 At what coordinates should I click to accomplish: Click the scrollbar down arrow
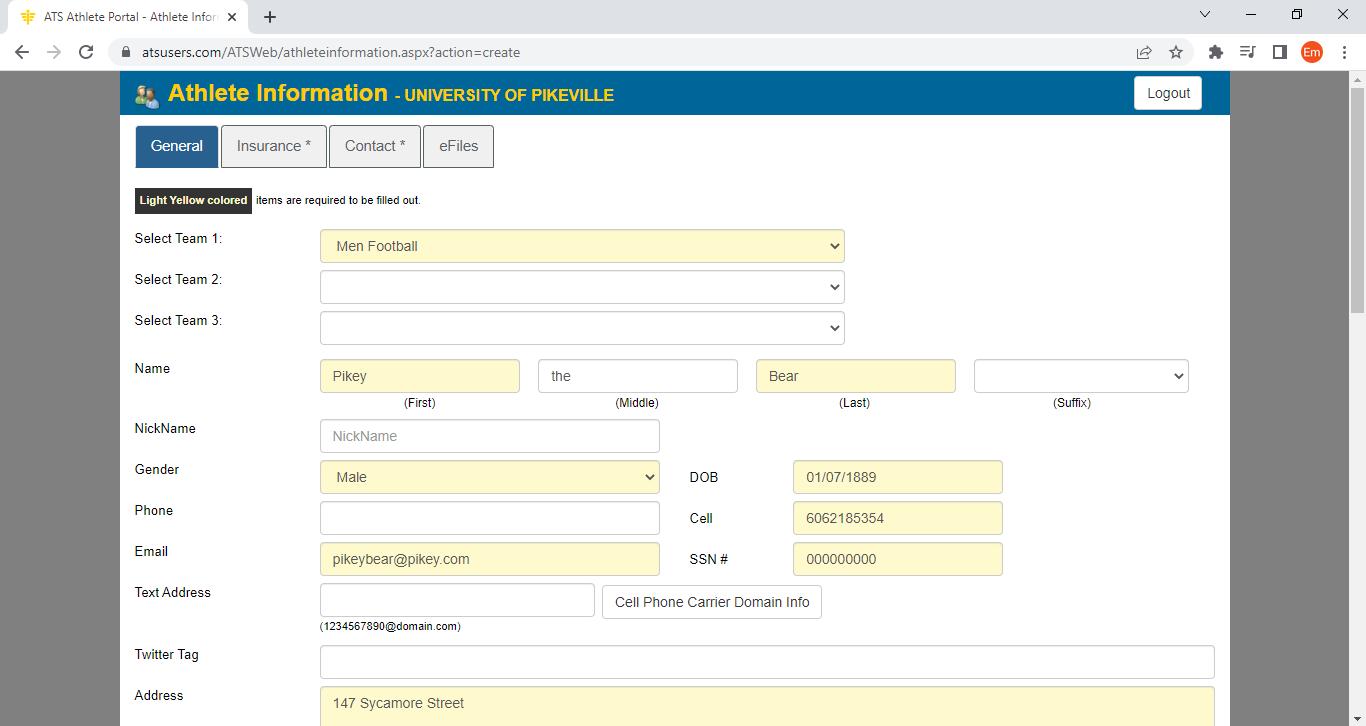point(1357,718)
